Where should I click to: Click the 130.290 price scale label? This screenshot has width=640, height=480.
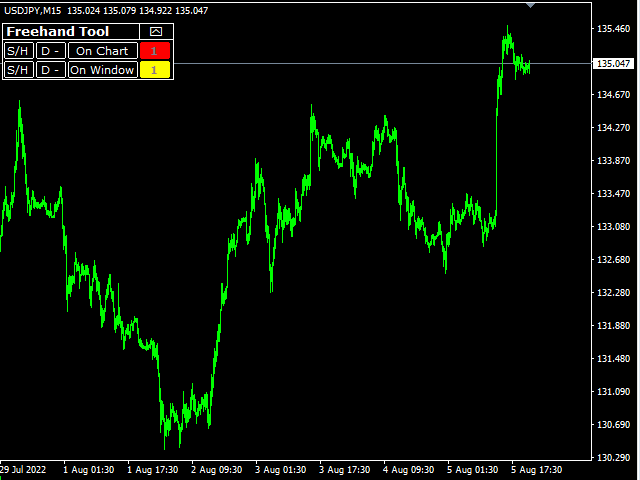tap(613, 458)
